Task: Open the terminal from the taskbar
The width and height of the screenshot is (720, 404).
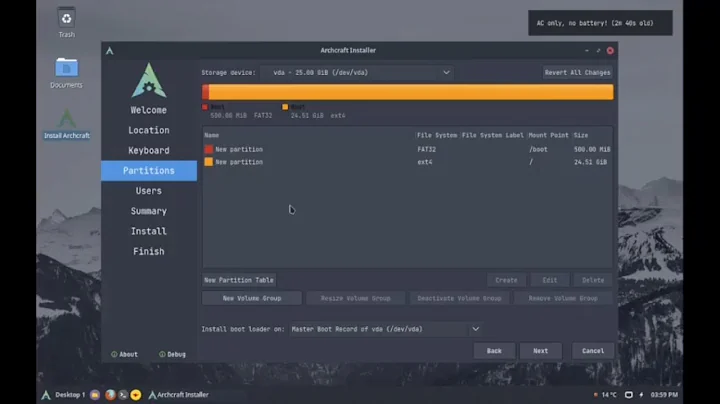Action: 123,395
